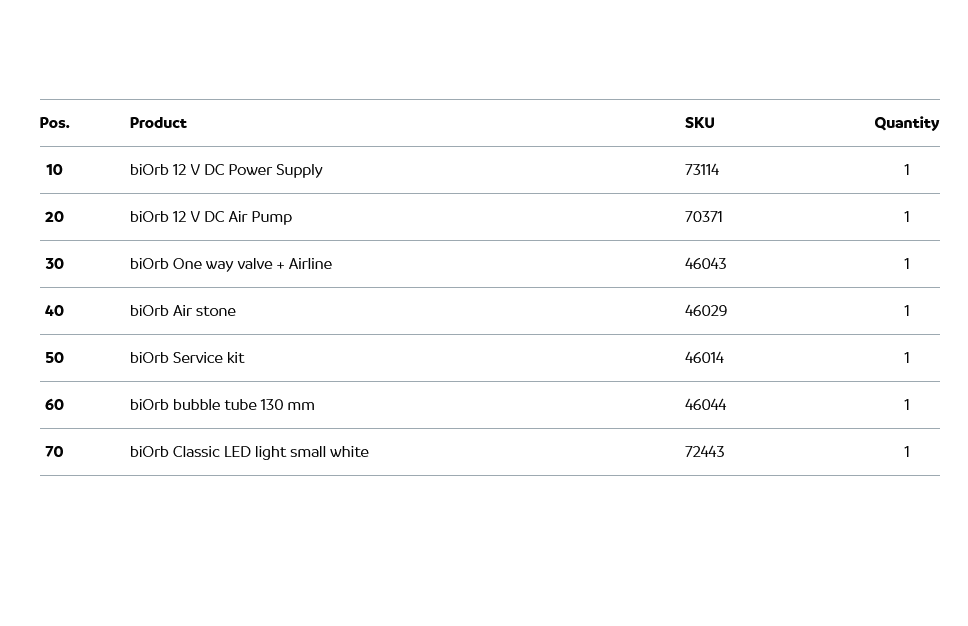Click position number 10
Image resolution: width=968 pixels, height=626 pixels.
click(54, 170)
